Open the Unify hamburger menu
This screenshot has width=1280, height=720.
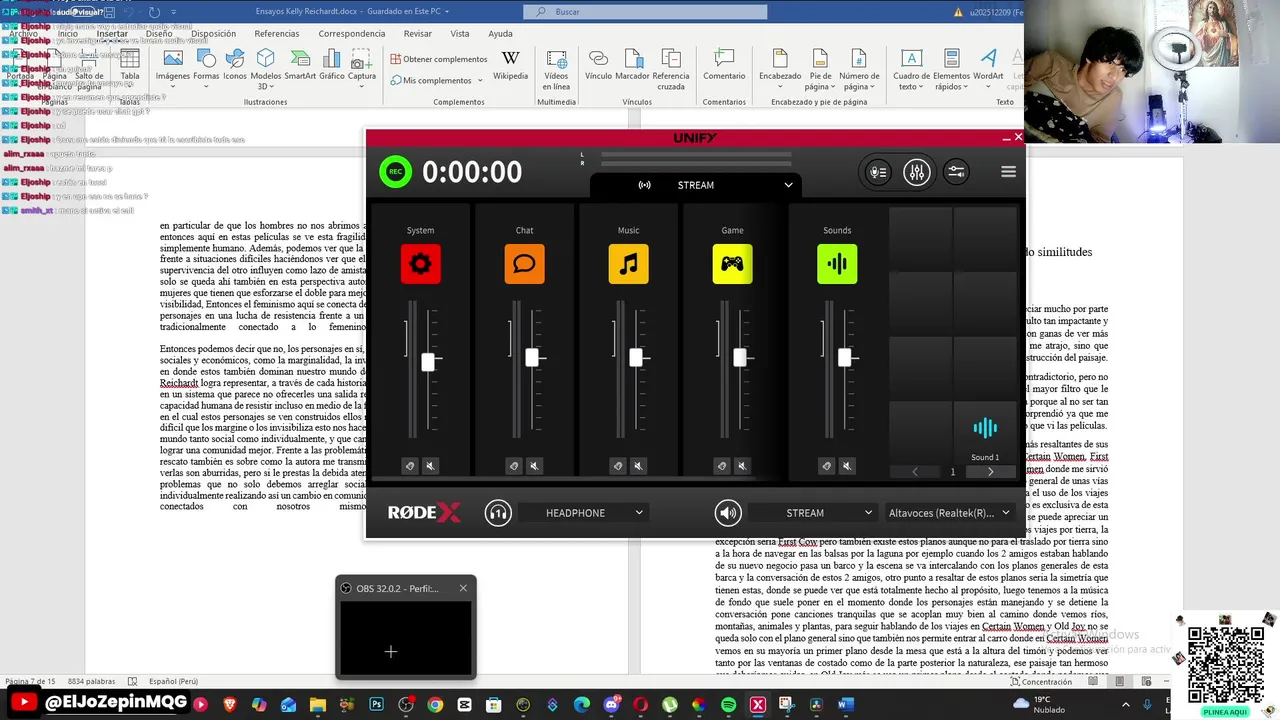click(1008, 172)
